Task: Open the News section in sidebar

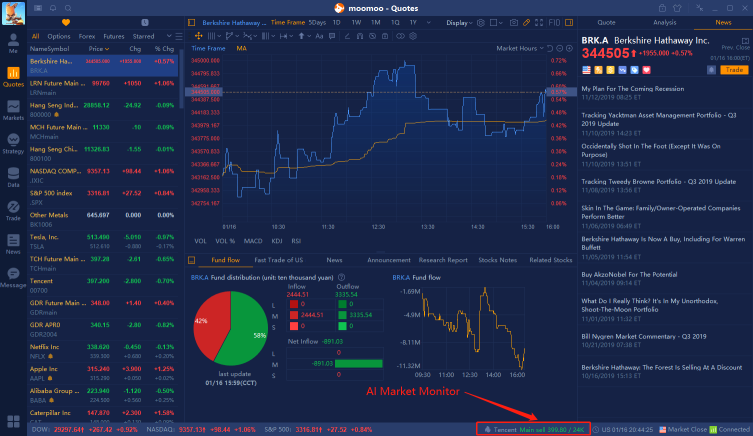Action: [x=13, y=244]
